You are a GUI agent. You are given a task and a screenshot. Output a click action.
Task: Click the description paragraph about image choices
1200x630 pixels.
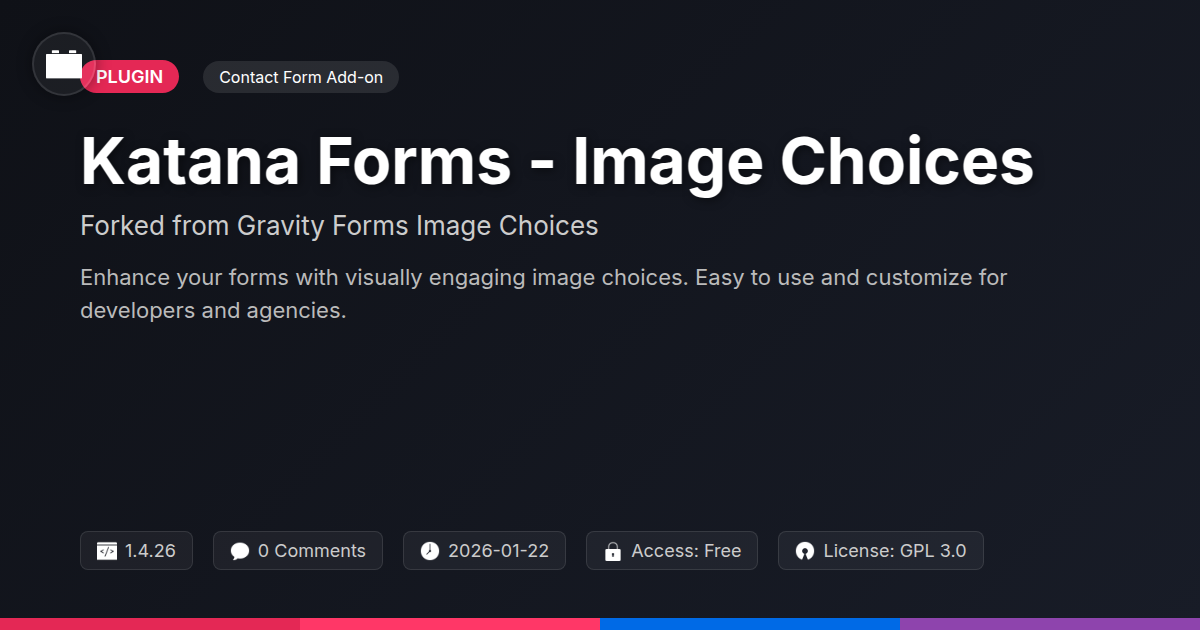(544, 293)
